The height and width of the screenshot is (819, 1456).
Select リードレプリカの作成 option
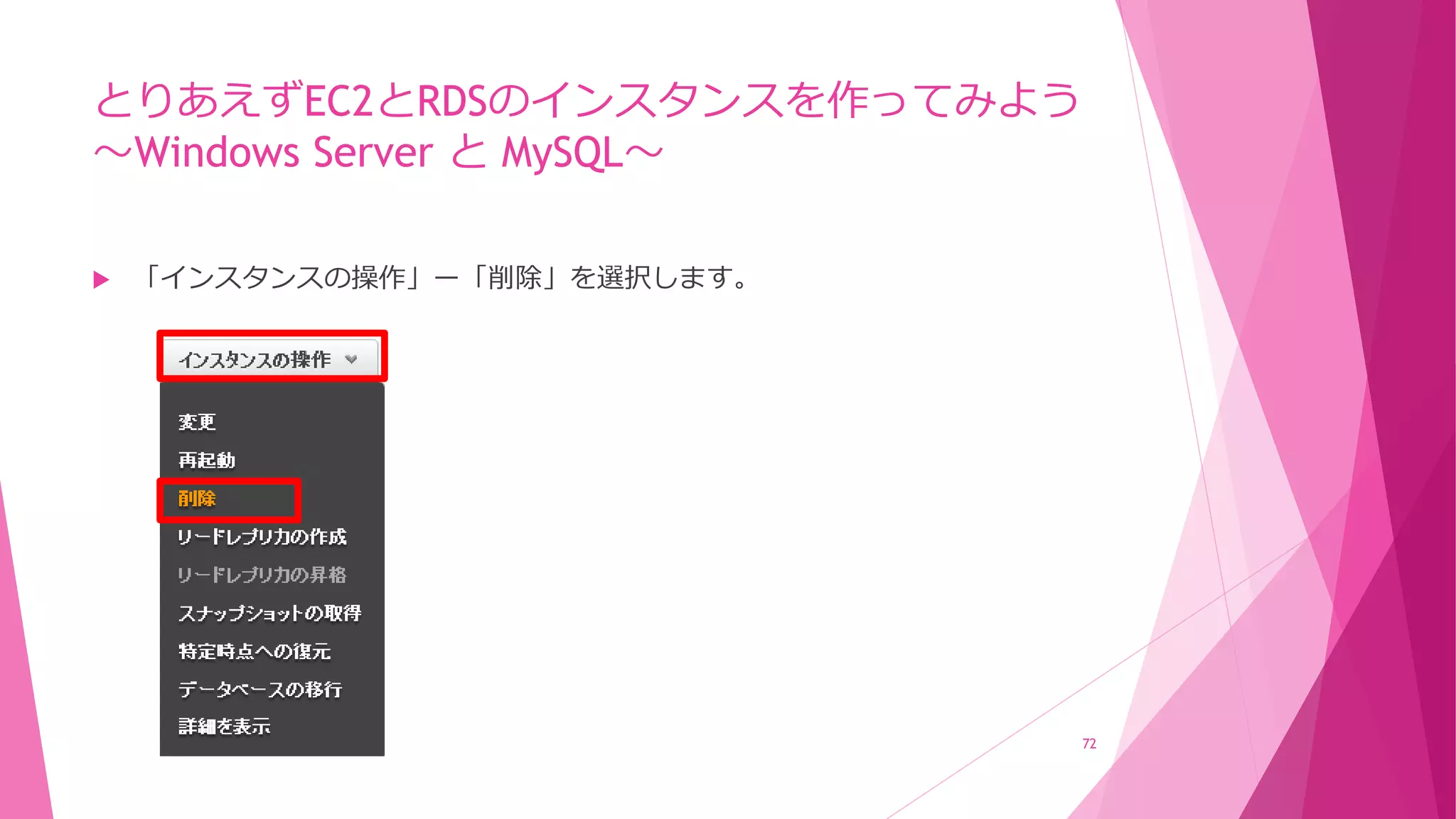tap(262, 537)
